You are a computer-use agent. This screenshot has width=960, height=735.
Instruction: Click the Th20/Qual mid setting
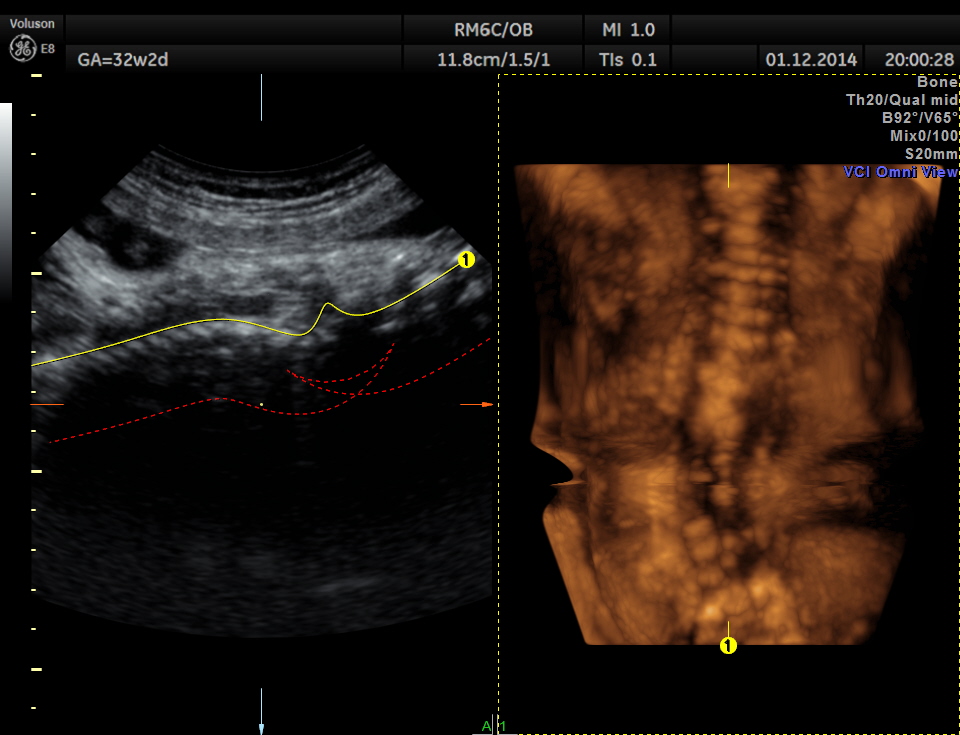(x=902, y=100)
